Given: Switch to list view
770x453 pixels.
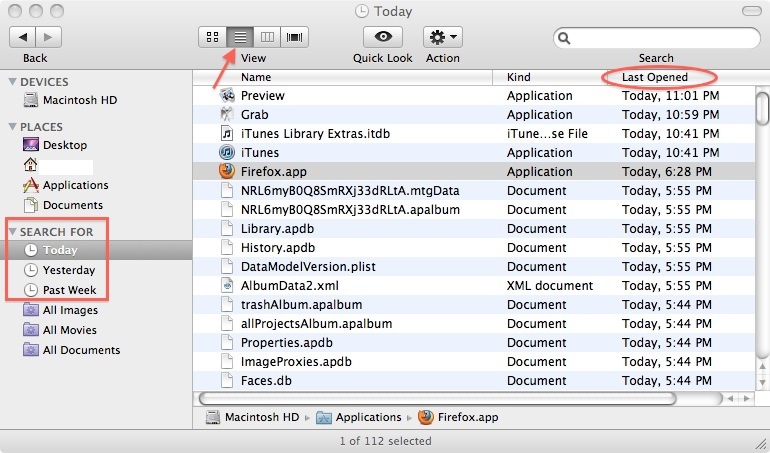Looking at the screenshot, I should [x=240, y=37].
